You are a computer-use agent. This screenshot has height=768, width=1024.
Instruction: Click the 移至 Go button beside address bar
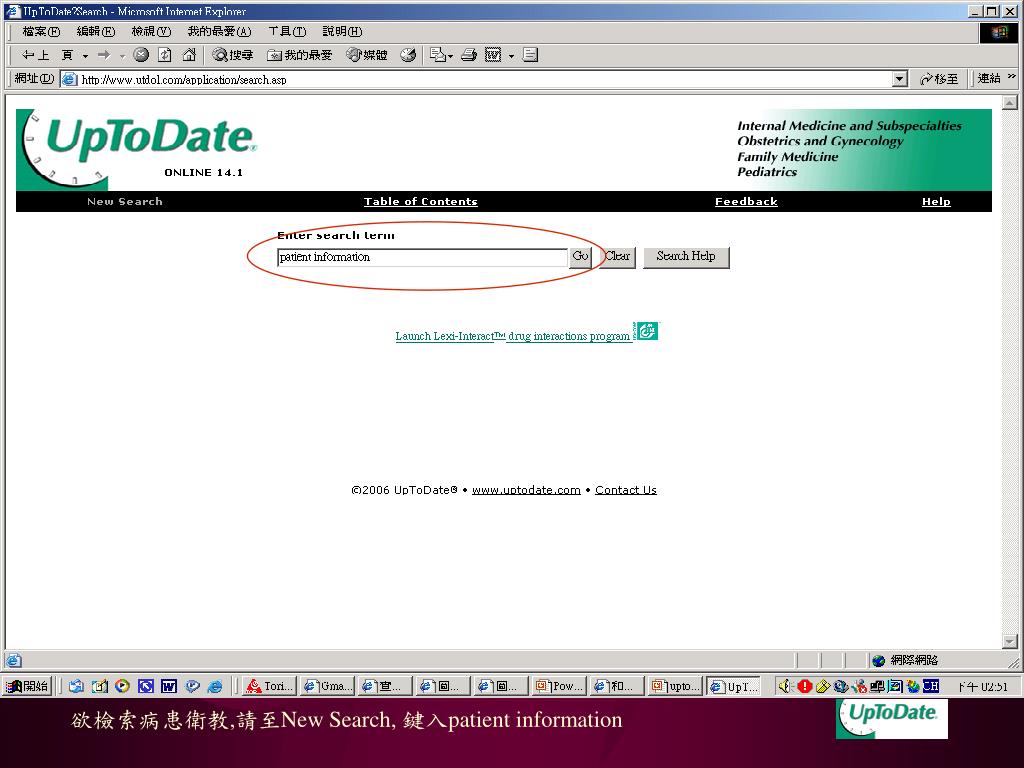point(939,79)
